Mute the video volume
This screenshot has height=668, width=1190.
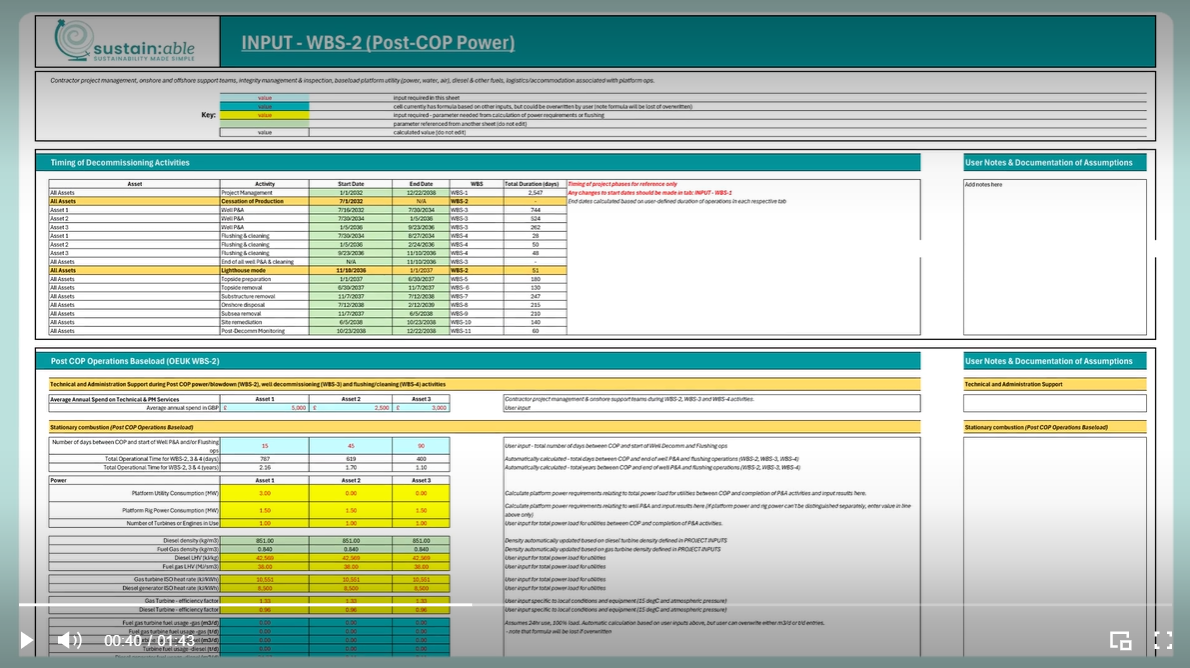69,641
